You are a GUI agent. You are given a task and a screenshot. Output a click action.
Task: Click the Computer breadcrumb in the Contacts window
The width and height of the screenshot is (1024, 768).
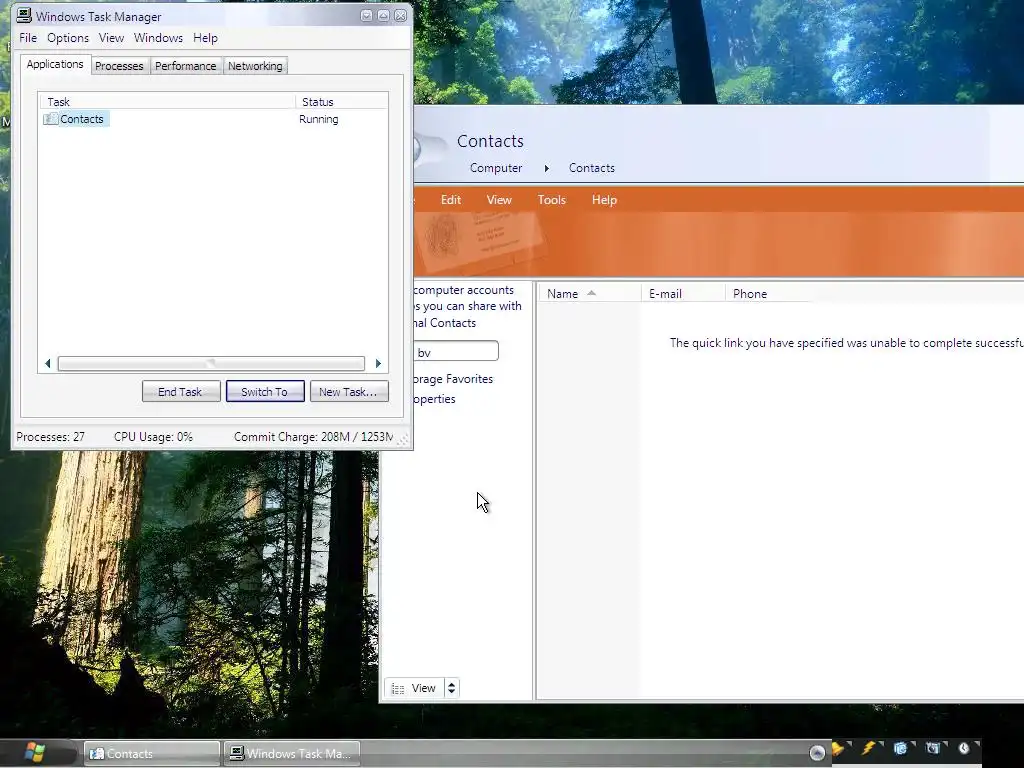(x=496, y=168)
